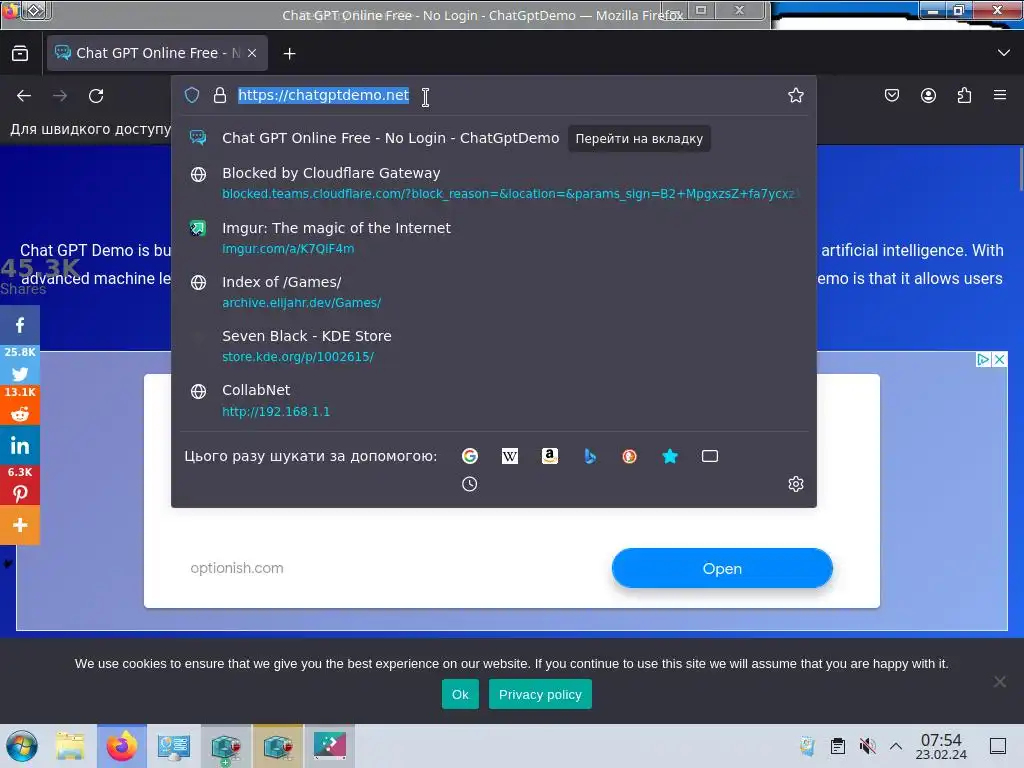Image resolution: width=1024 pixels, height=768 pixels.
Task: Click the site padlock icon
Action: (220, 95)
